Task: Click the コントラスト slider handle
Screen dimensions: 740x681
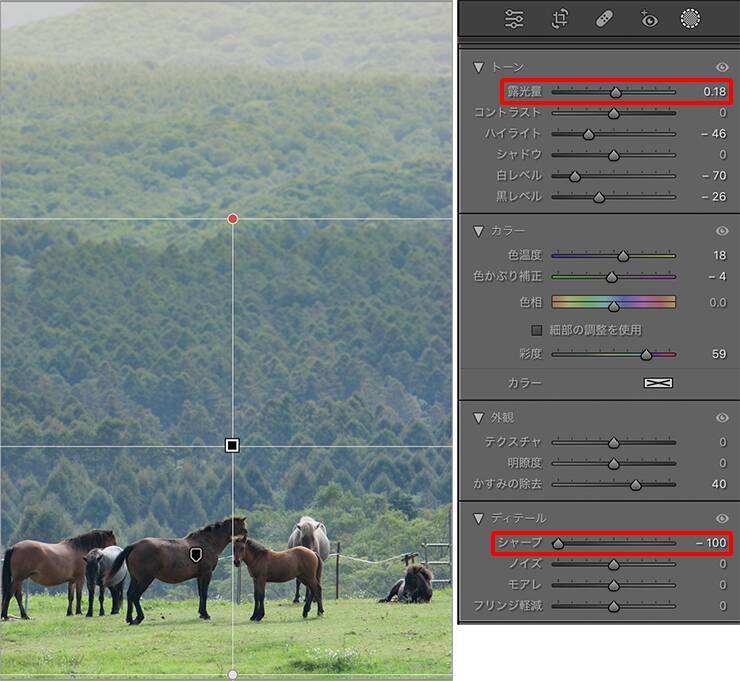Action: tap(614, 113)
